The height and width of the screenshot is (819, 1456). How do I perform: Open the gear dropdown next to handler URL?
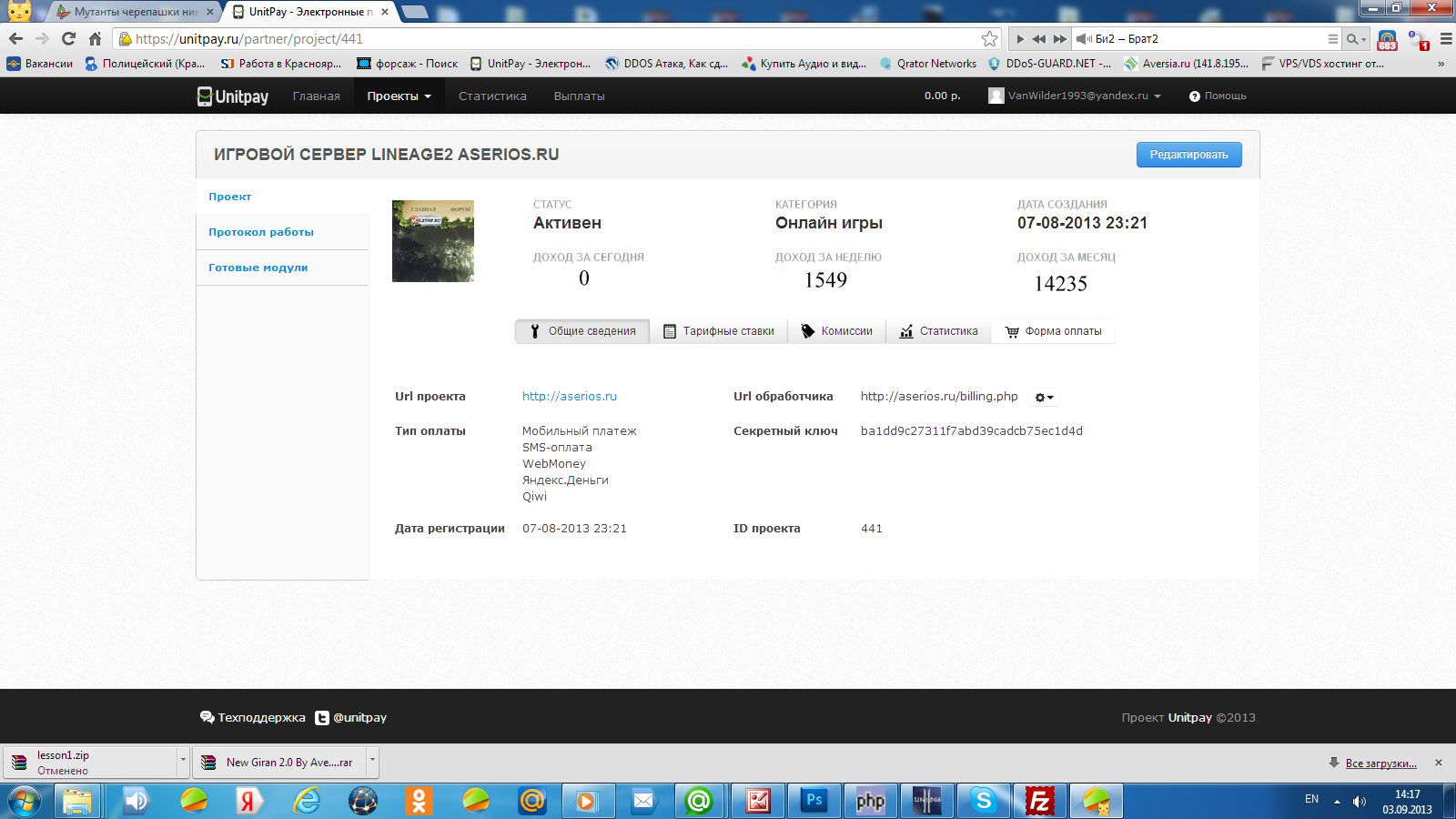pyautogui.click(x=1044, y=398)
